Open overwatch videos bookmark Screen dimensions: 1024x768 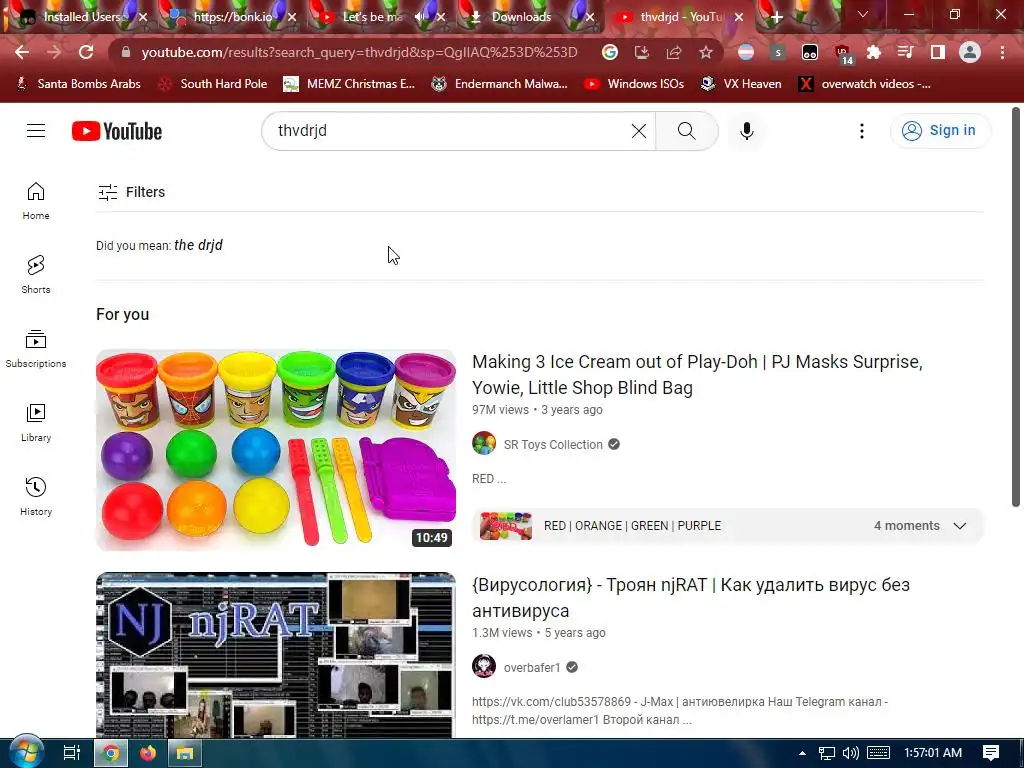click(864, 84)
